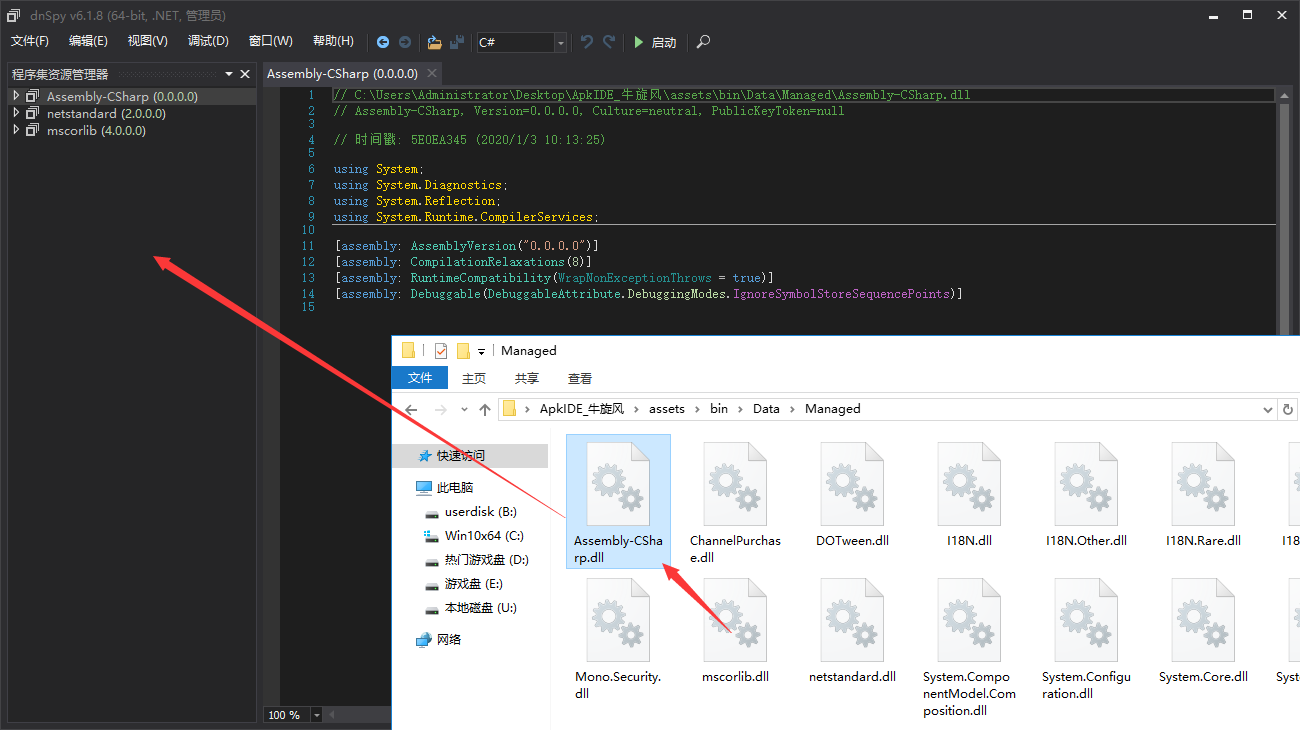The image size is (1300, 730).
Task: Open the 调试(D) debug menu
Action: [x=208, y=41]
